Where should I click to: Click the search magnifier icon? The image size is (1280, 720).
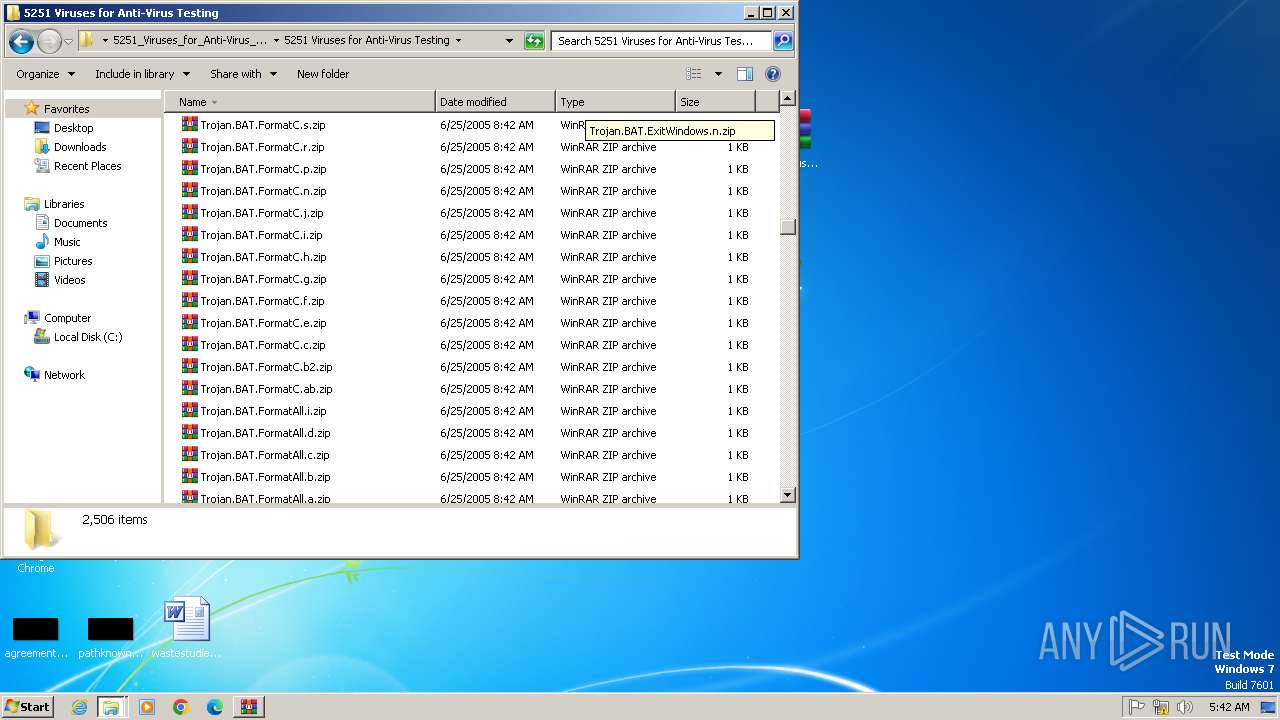(783, 41)
